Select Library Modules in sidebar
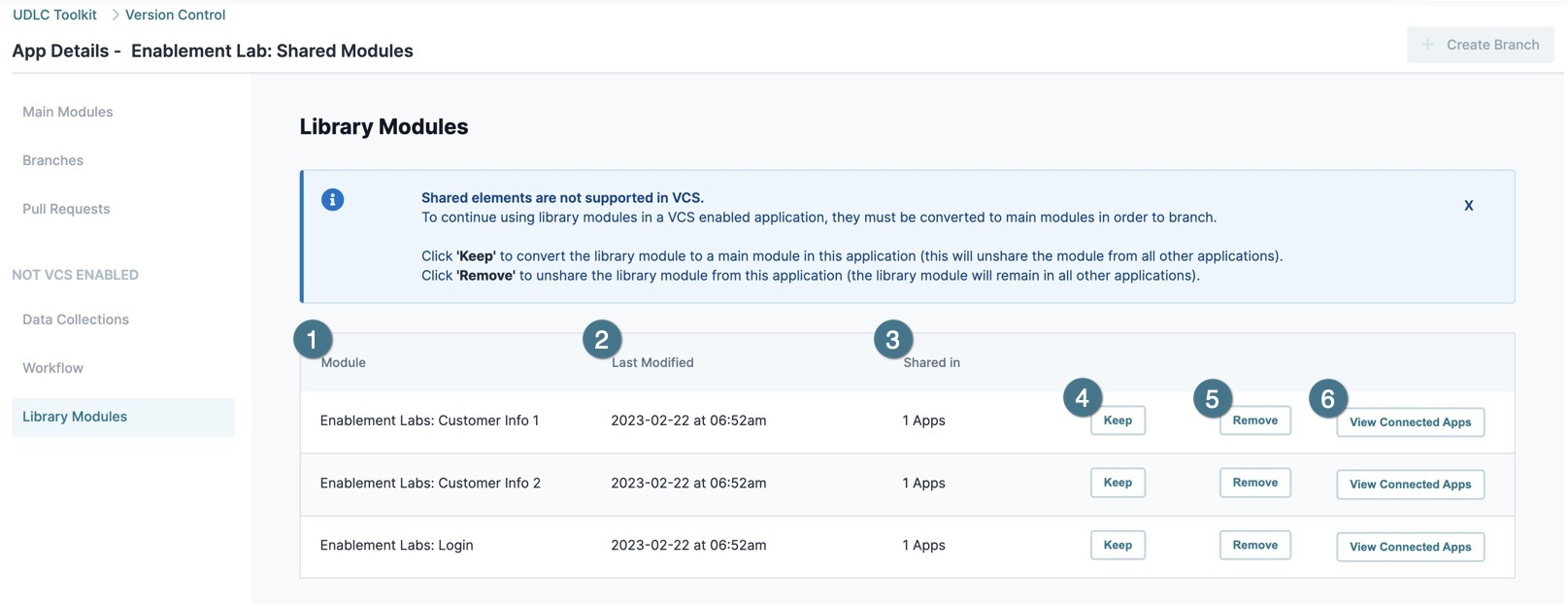Screen dimensions: 1568x604 click(x=123, y=417)
